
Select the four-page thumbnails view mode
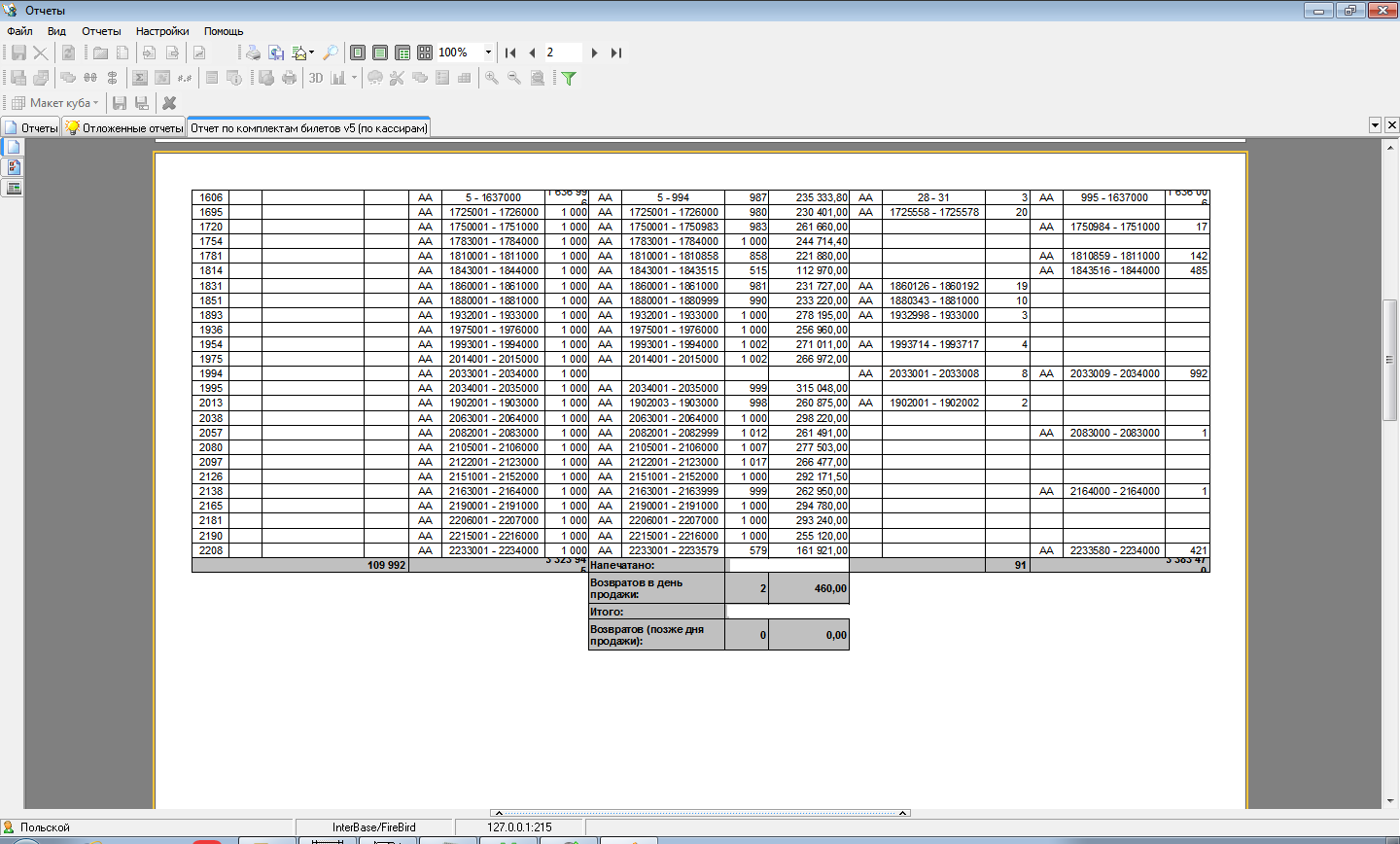[x=425, y=53]
